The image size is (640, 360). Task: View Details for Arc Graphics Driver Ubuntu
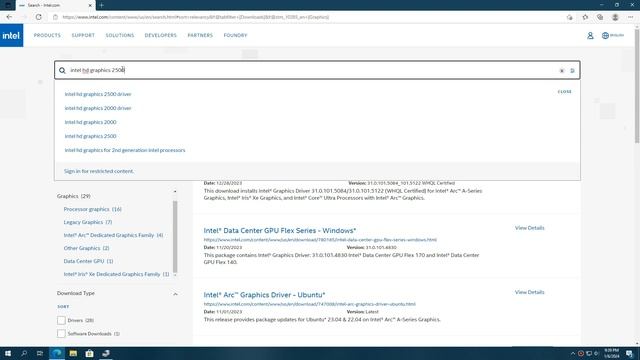529,292
